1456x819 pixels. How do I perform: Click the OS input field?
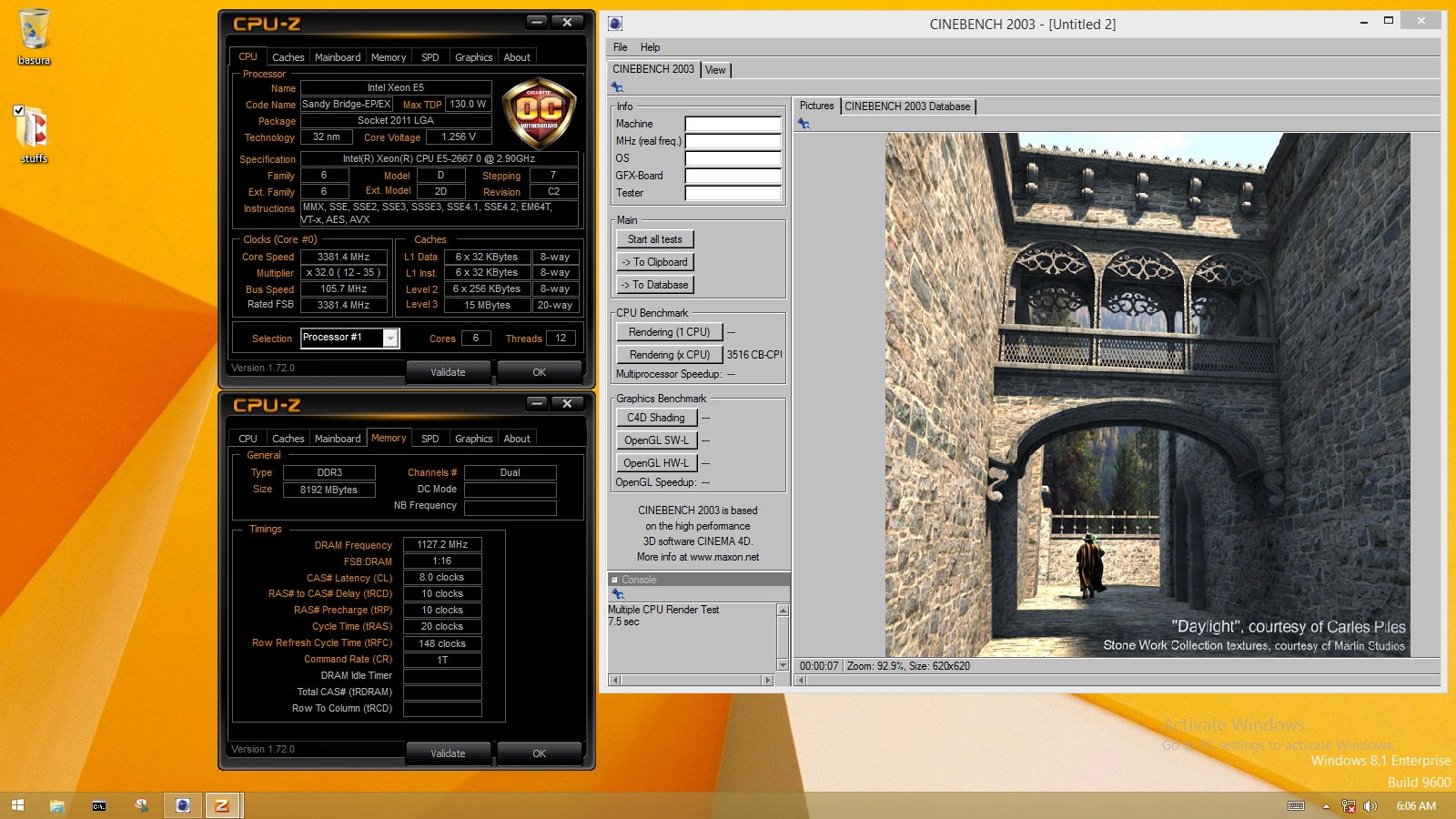coord(733,158)
